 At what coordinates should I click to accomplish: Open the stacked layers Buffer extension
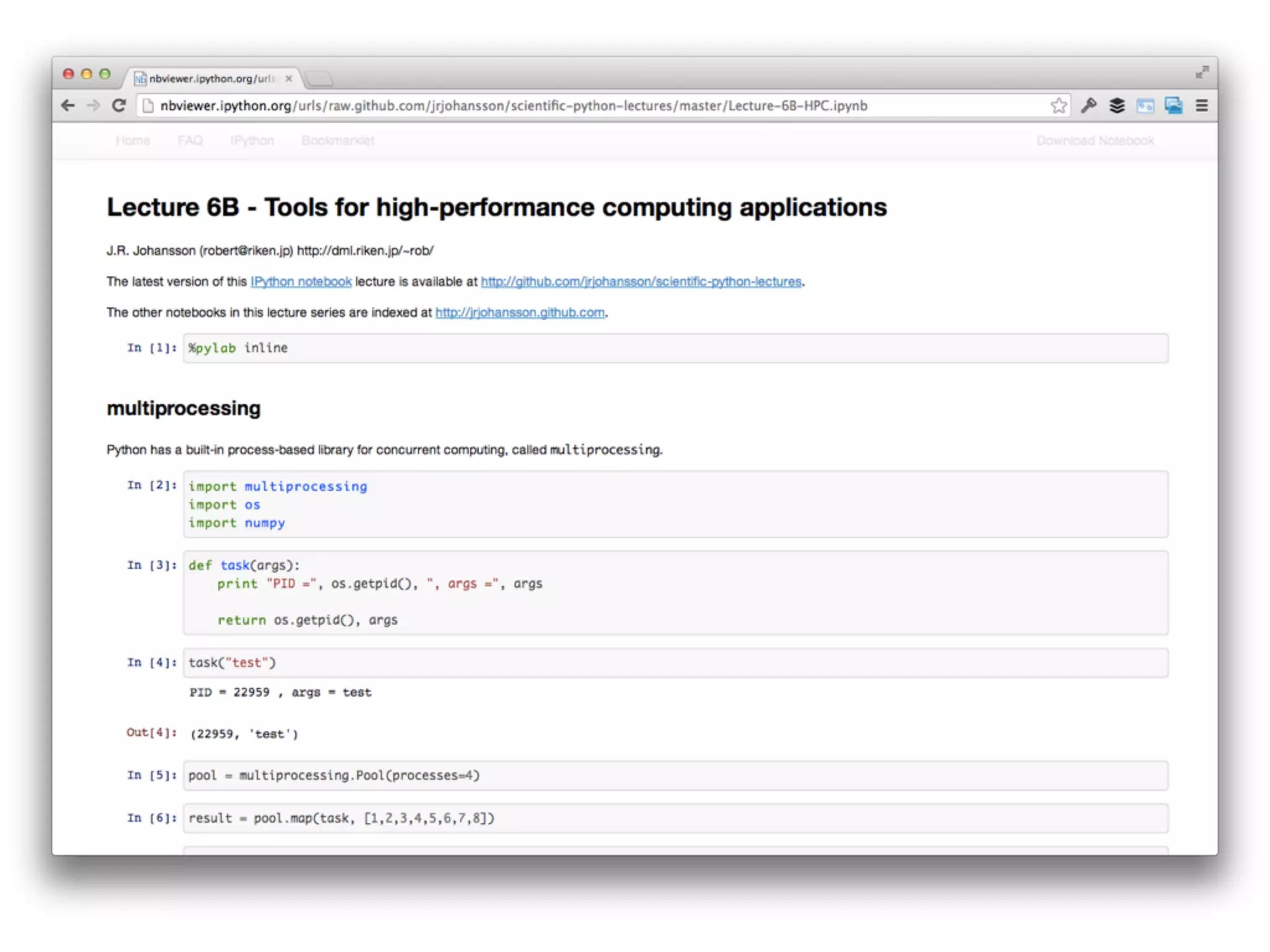(1117, 106)
